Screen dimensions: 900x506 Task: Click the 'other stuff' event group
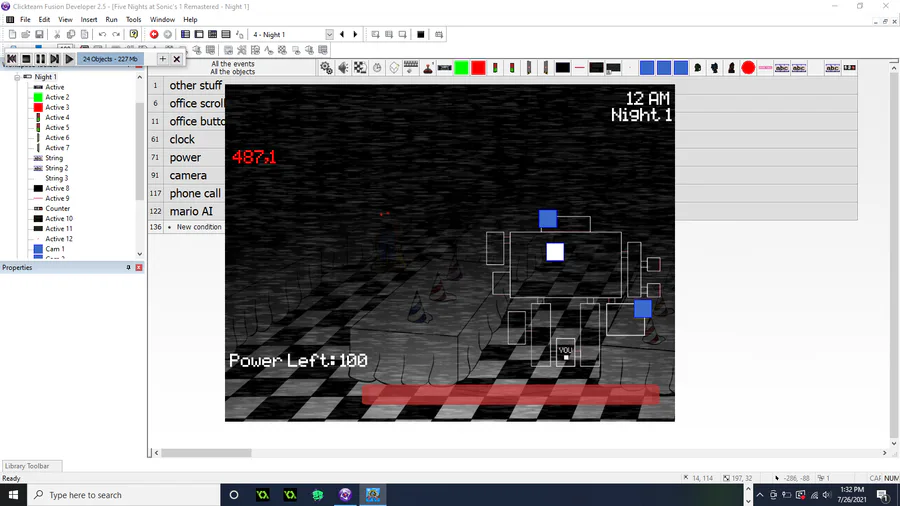pyautogui.click(x=195, y=85)
